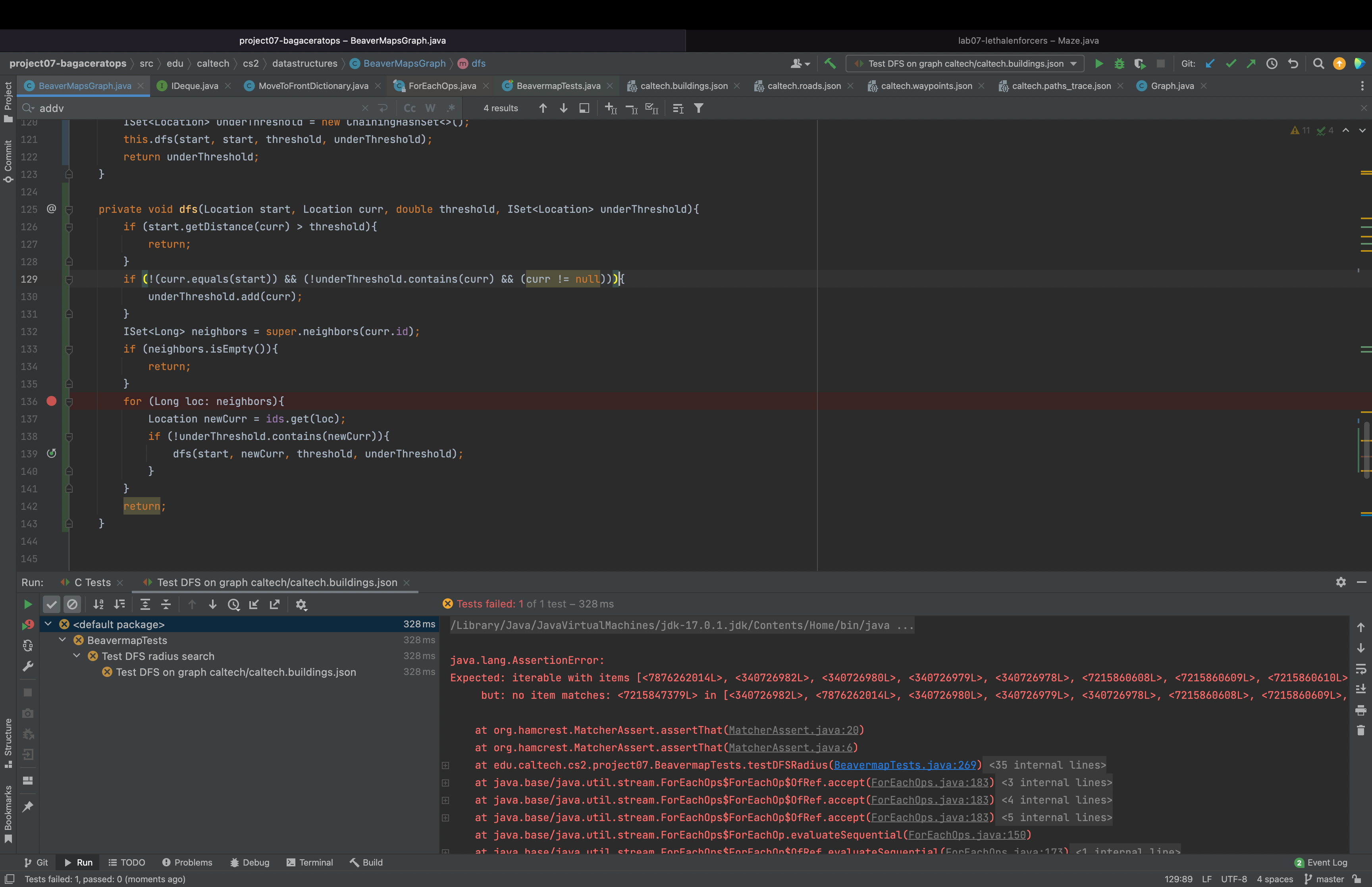The height and width of the screenshot is (887, 1372).
Task: Click filter search results funnel icon
Action: tap(698, 108)
